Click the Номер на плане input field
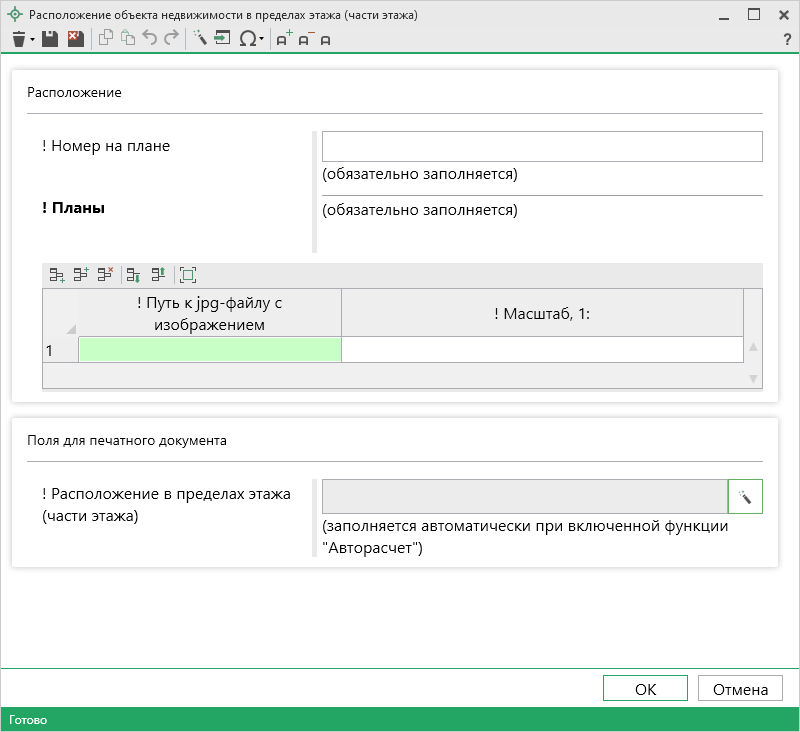 click(541, 147)
